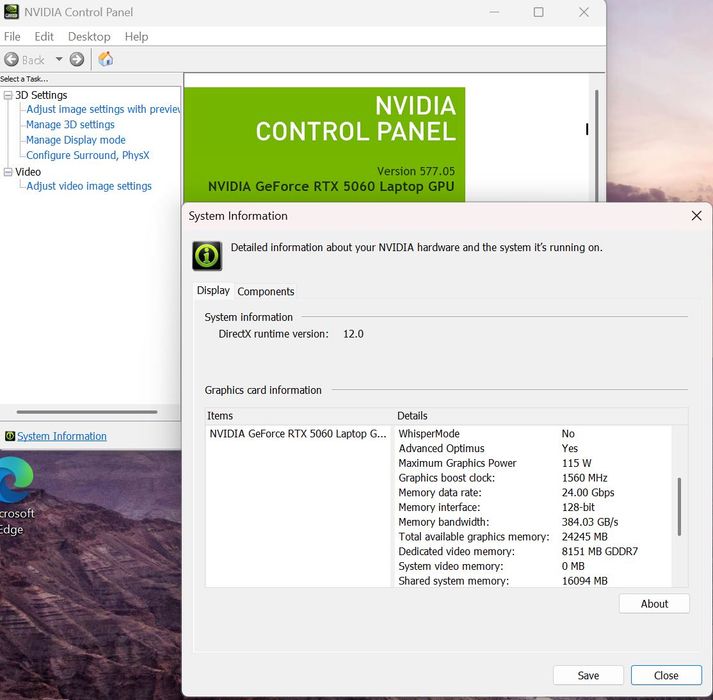This screenshot has height=700, width=713.
Task: Minimize the NVIDIA Control Panel window
Action: (494, 12)
